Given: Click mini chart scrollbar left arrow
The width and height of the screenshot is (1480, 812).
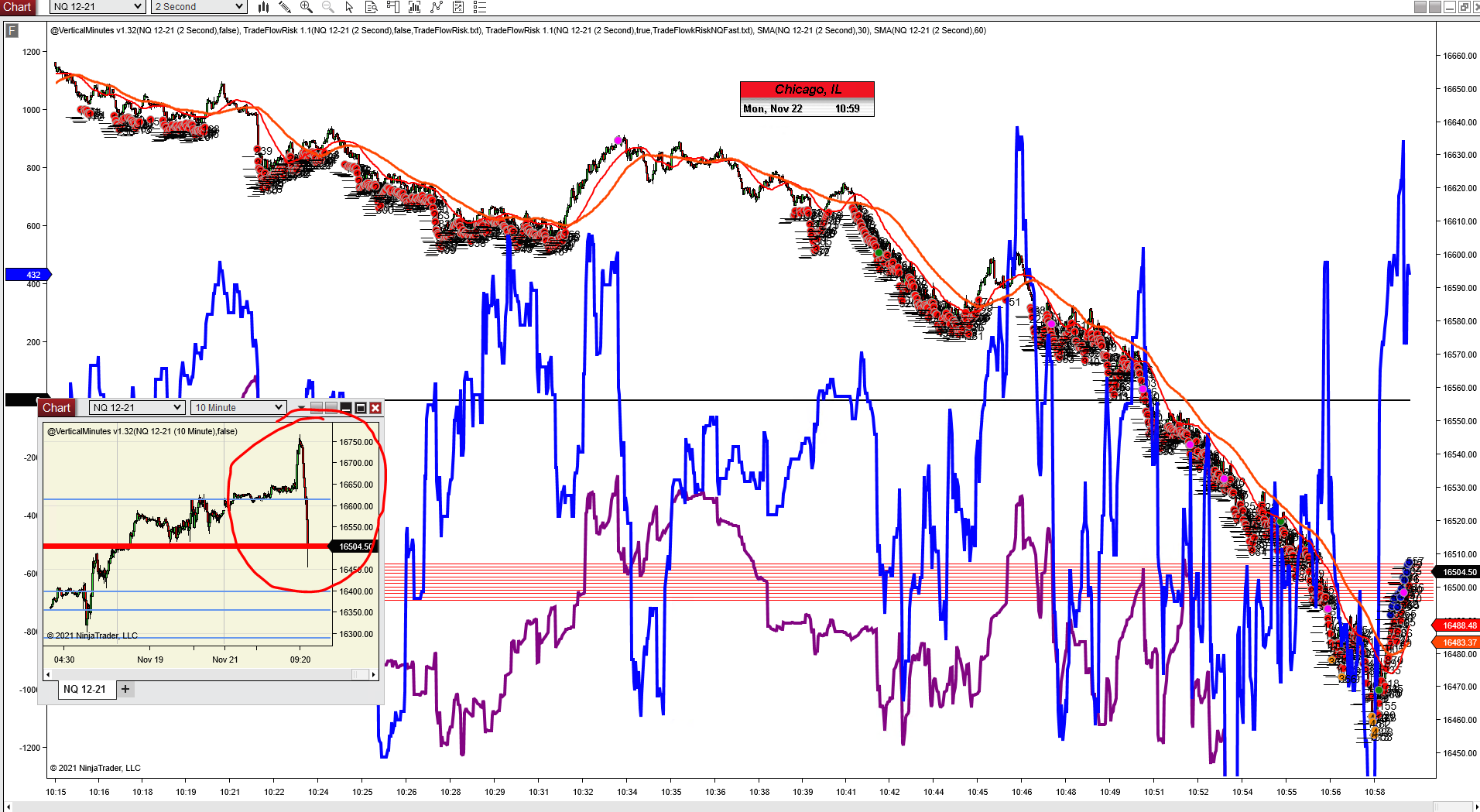Looking at the screenshot, I should (48, 675).
